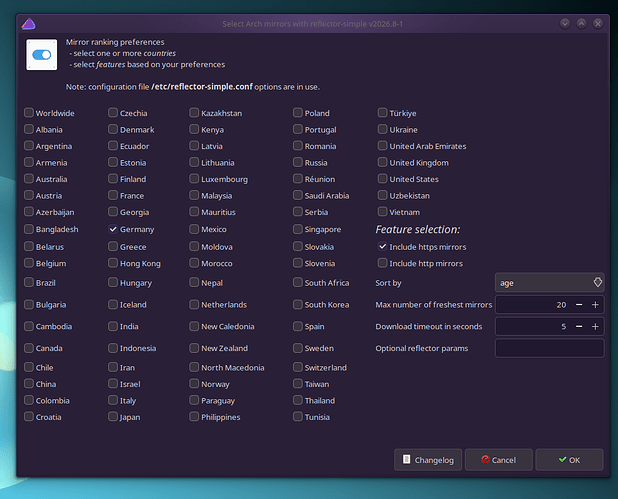Check the Singapore checkbox
This screenshot has width=618, height=499.
pos(298,229)
